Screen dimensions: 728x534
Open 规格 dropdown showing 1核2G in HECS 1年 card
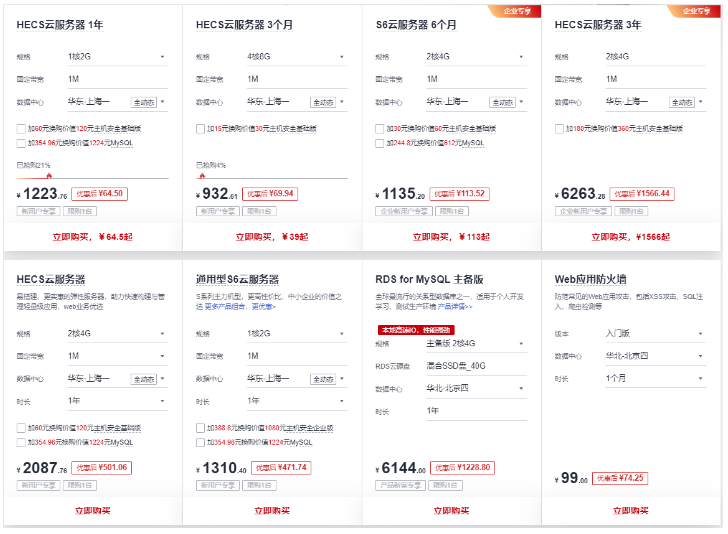coord(118,57)
